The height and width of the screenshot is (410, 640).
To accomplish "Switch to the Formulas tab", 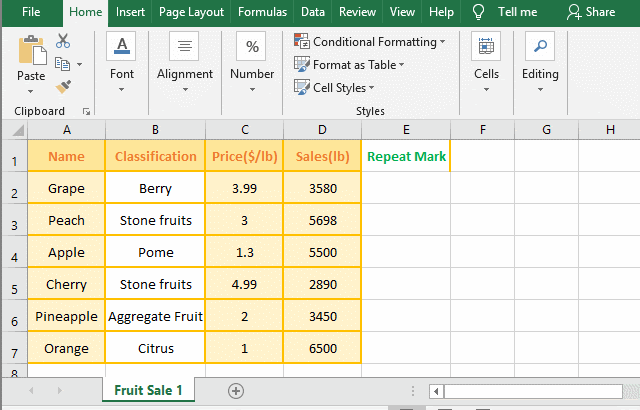I will [x=262, y=12].
